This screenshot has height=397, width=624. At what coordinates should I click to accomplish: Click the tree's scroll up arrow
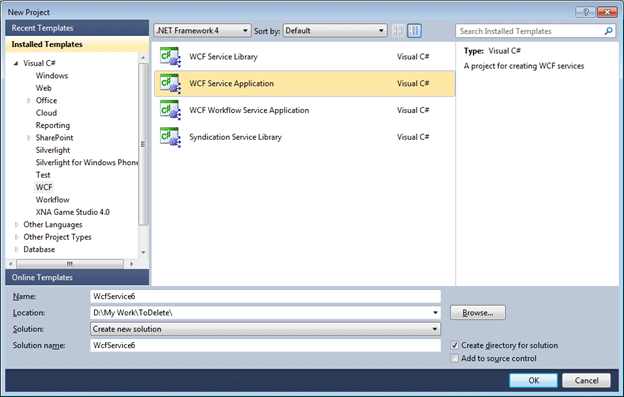[143, 58]
